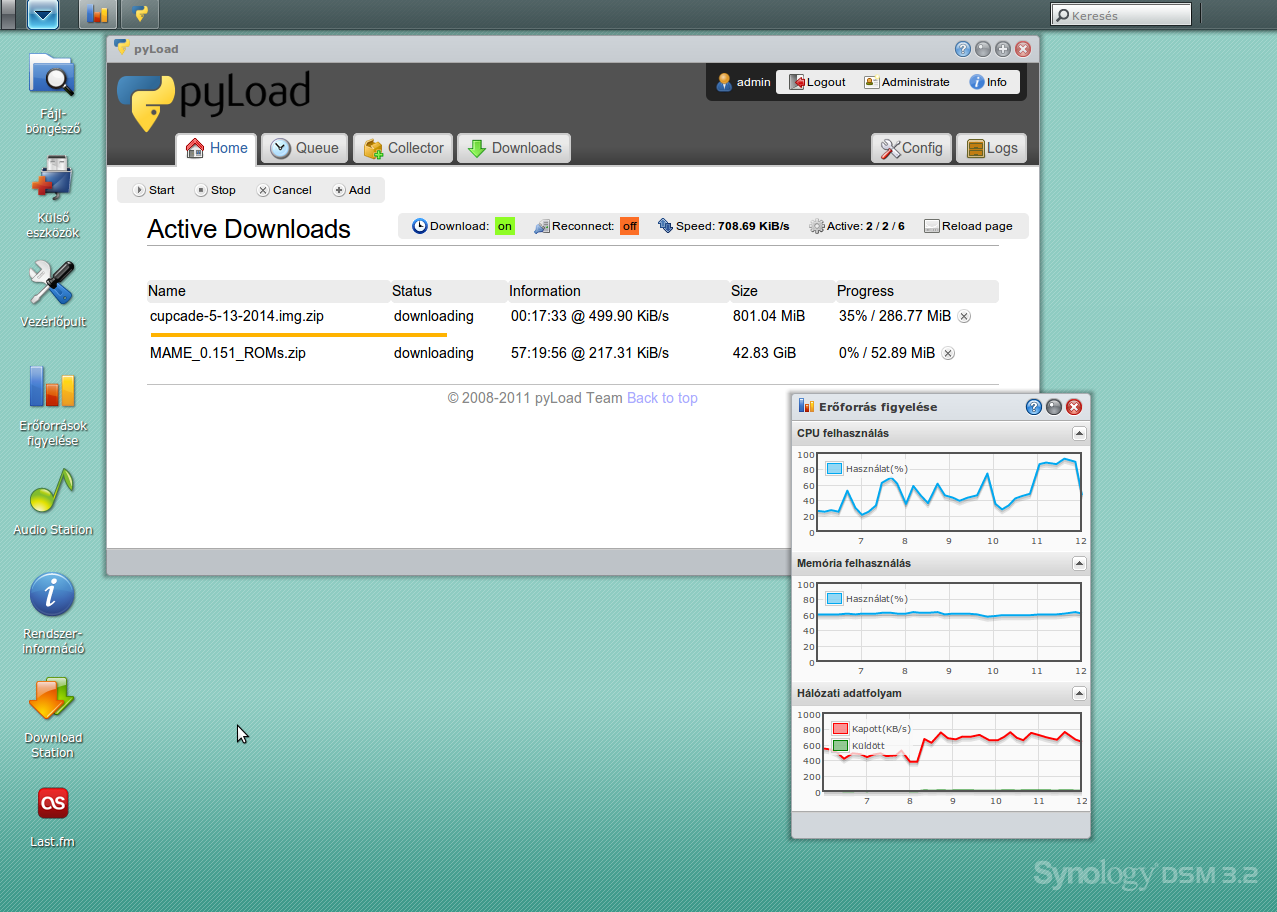The width and height of the screenshot is (1277, 912).
Task: Launch Audio Station from desktop
Action: click(52, 502)
